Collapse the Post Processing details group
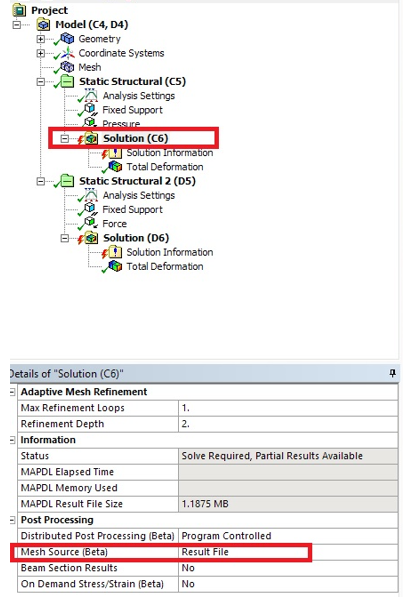This screenshot has height=597, width=403. coord(13,520)
